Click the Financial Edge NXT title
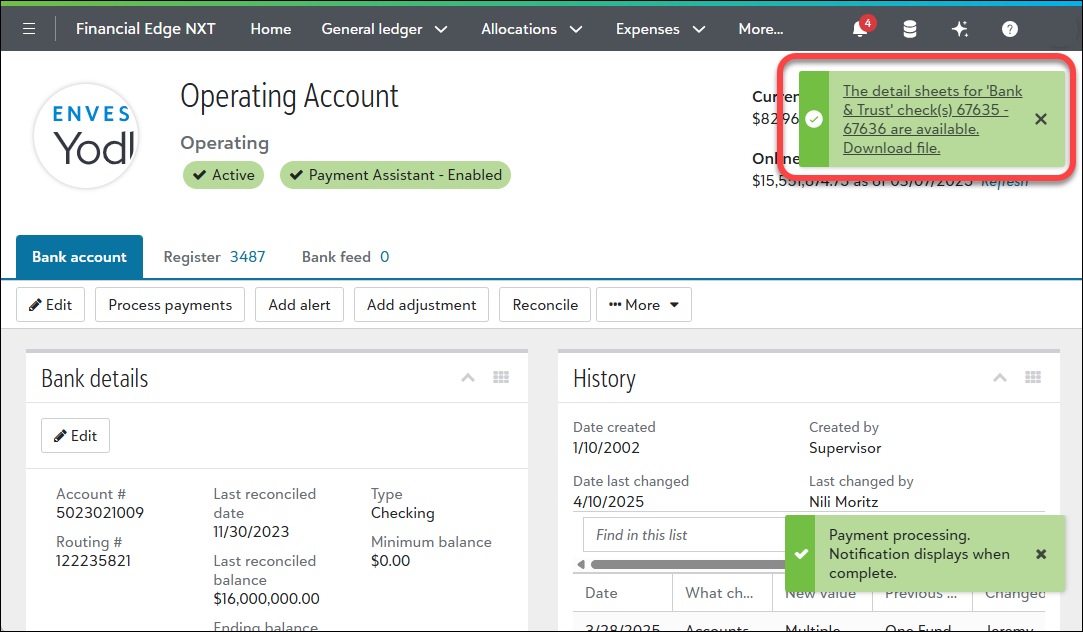Viewport: 1083px width, 632px height. click(x=146, y=29)
